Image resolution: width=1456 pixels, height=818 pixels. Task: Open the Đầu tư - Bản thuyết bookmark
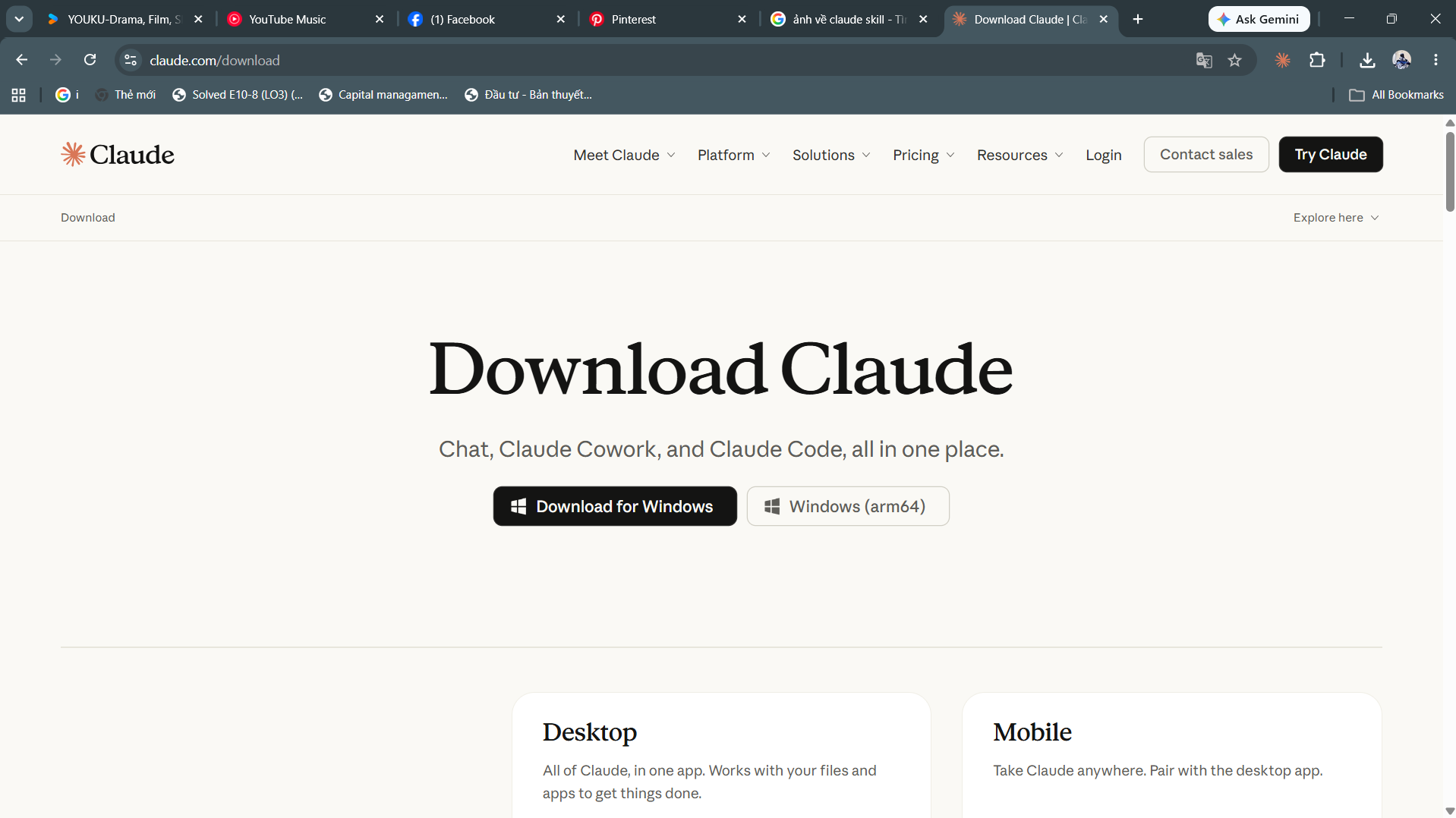pos(528,95)
